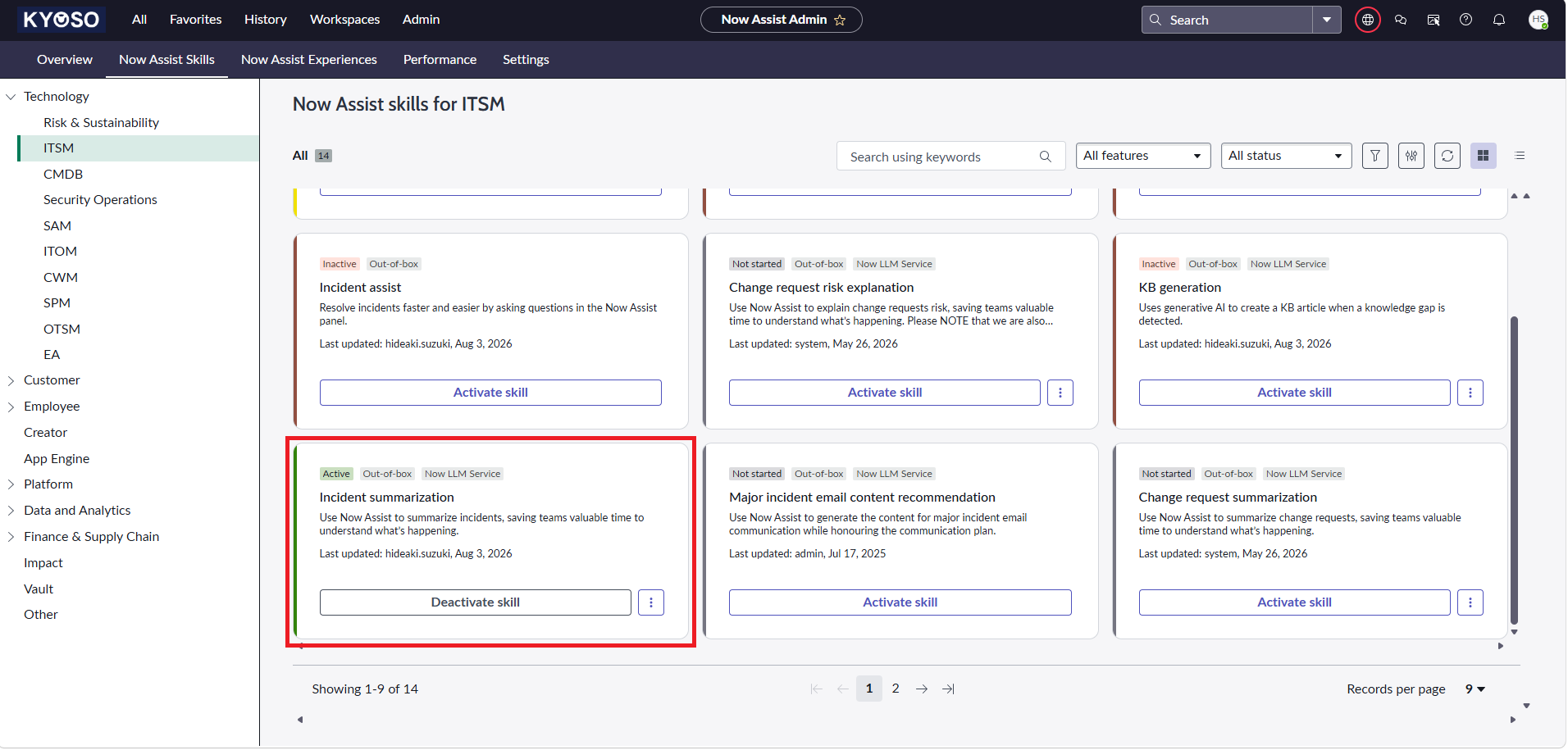The height and width of the screenshot is (750, 1568).
Task: Open the funnel filter button
Action: pyautogui.click(x=1375, y=156)
